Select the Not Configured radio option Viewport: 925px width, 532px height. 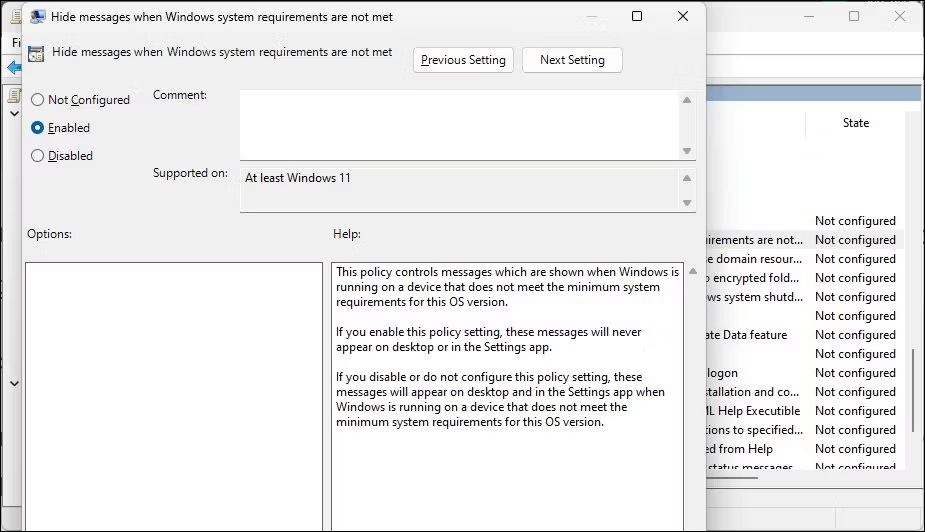pyautogui.click(x=38, y=100)
